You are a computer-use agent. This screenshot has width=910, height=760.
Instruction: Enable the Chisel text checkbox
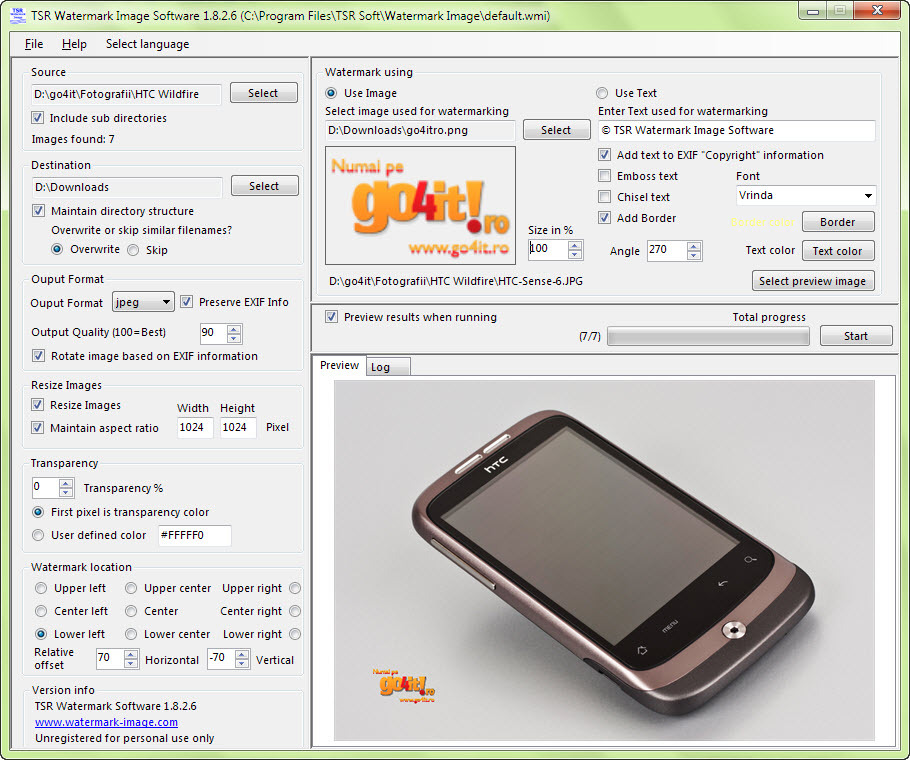604,197
